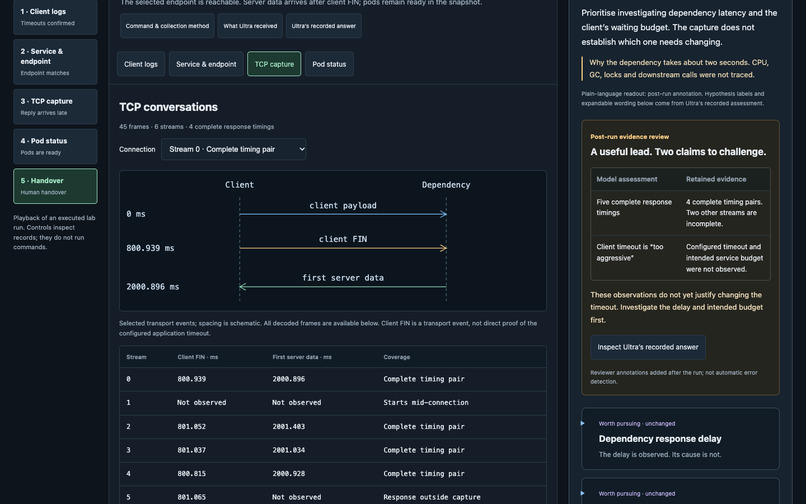Select step 3 TCP capture
Image resolution: width=806 pixels, height=504 pixels.
coord(55,106)
